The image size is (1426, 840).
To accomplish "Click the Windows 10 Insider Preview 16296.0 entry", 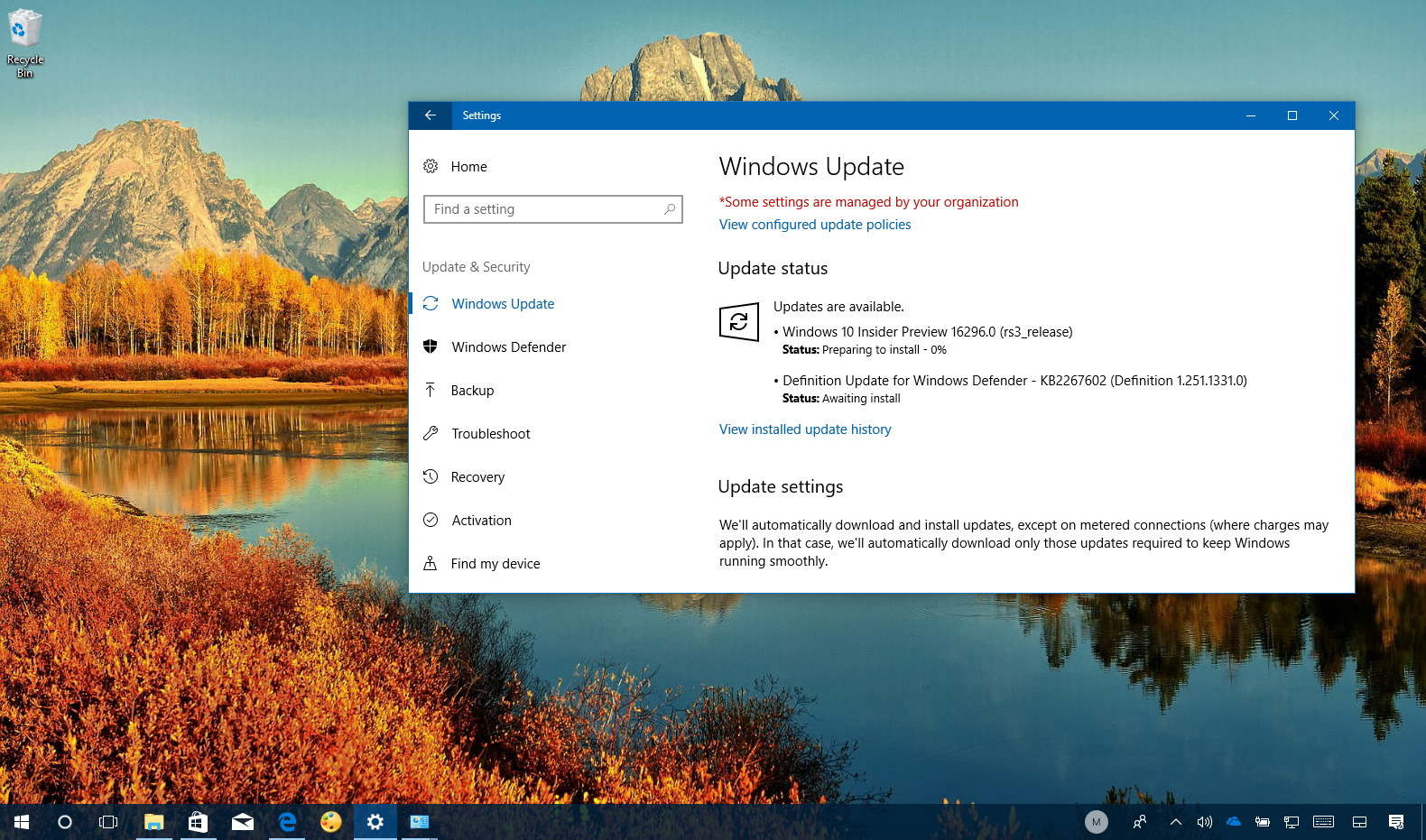I will (928, 332).
